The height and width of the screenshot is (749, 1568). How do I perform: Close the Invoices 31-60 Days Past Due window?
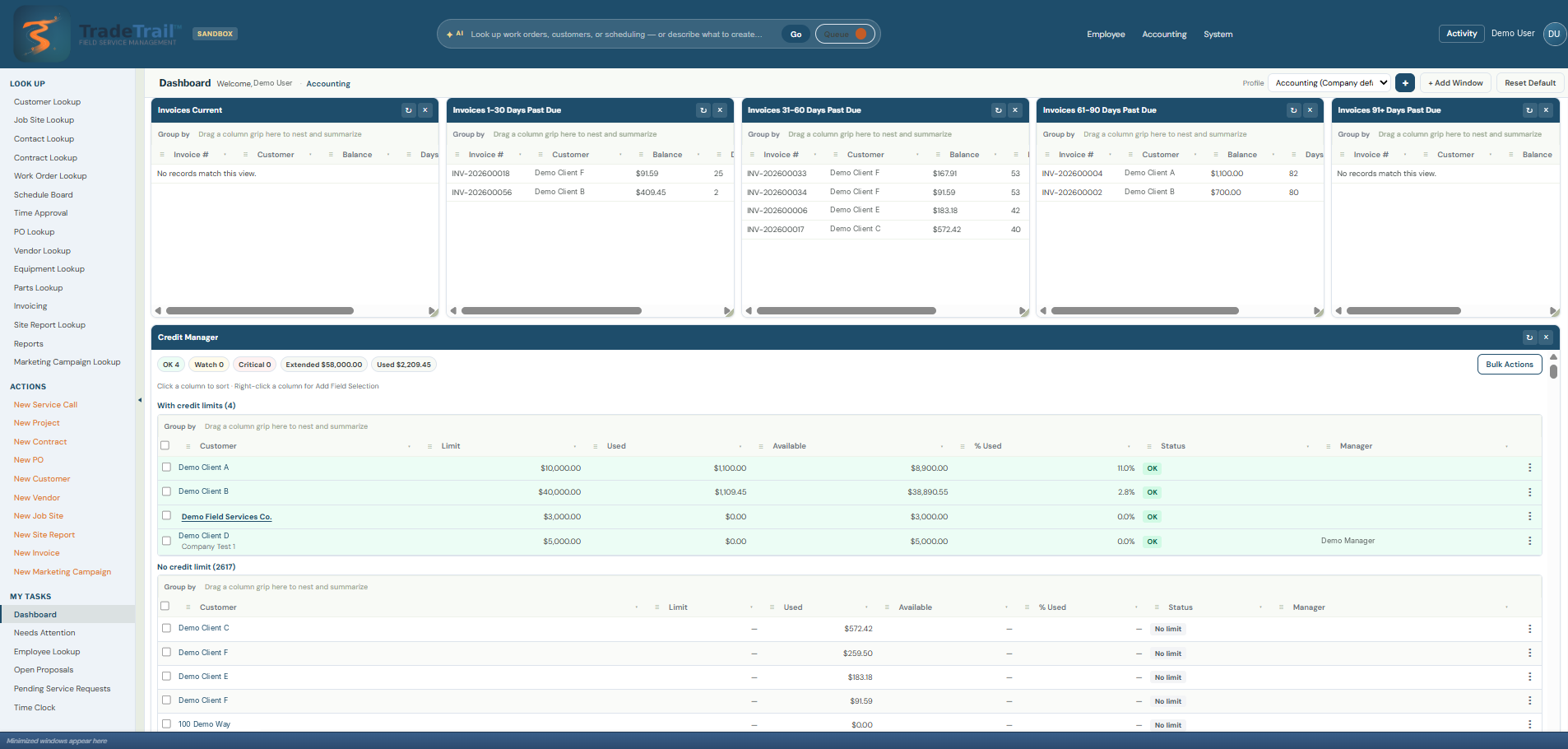click(1015, 110)
